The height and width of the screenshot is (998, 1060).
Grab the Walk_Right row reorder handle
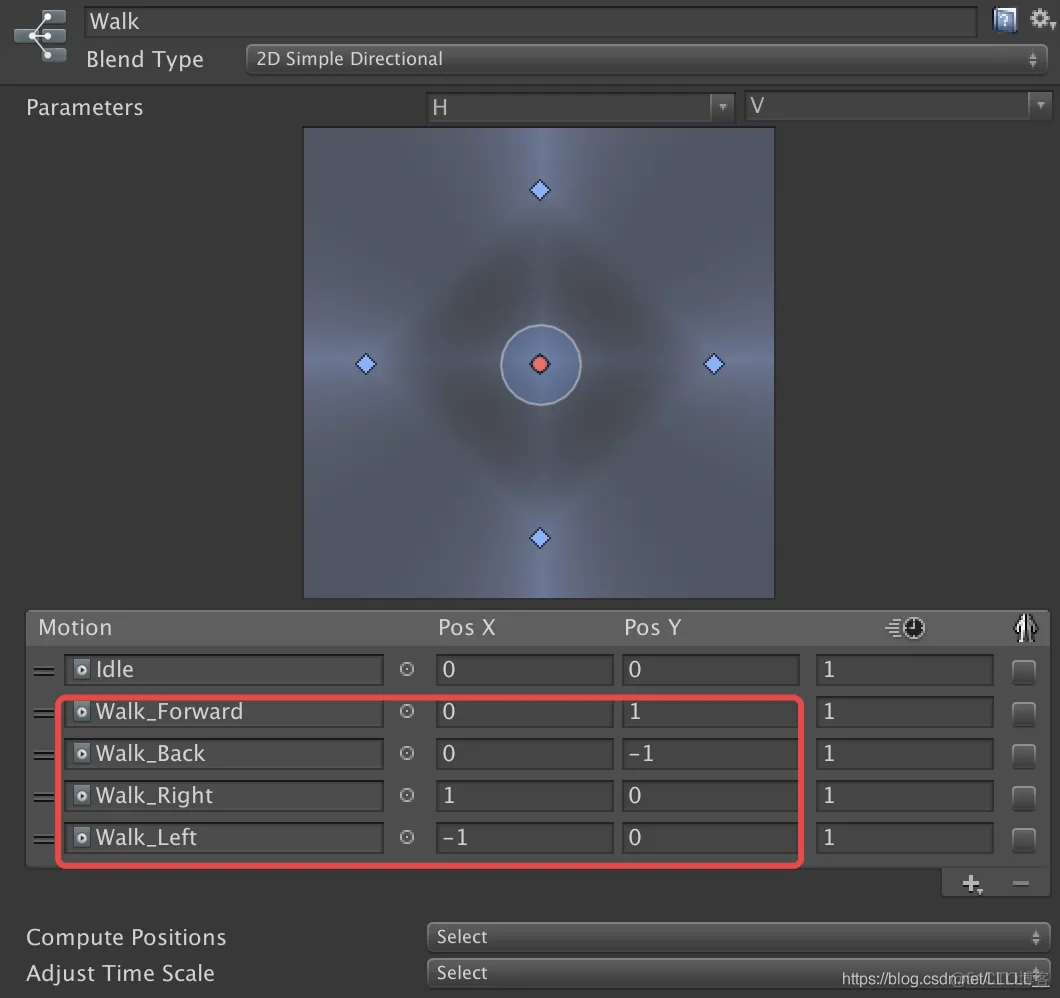[44, 797]
